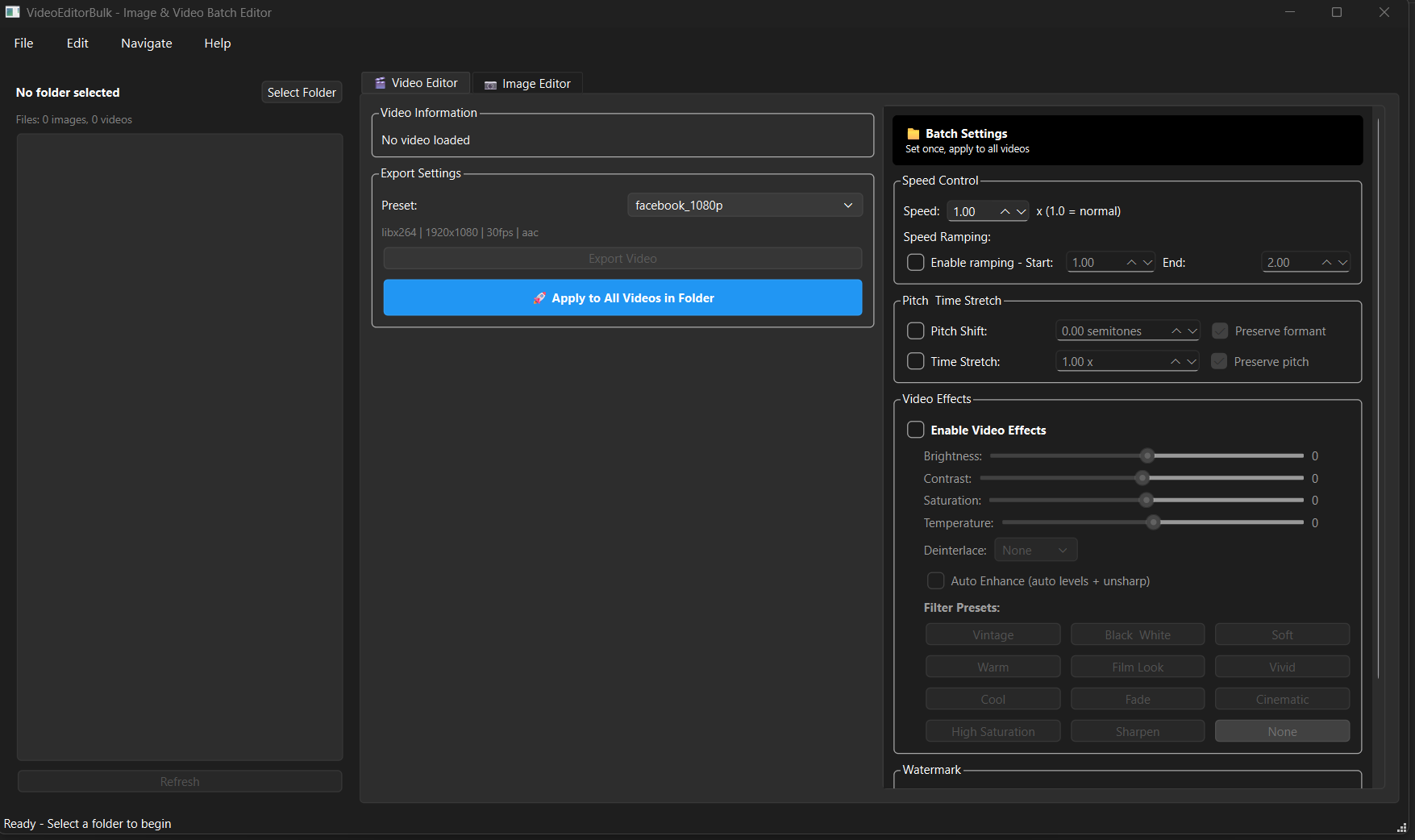
Task: Increase ramping Start value with up arrow
Action: coord(1131,263)
